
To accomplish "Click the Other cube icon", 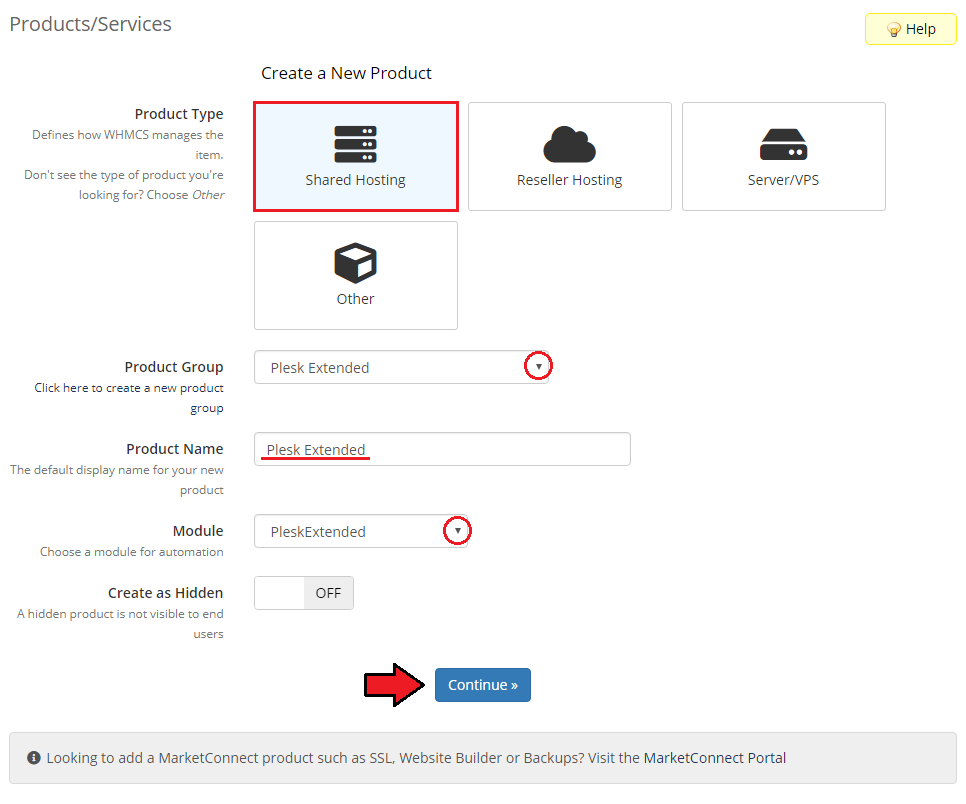I will (355, 263).
